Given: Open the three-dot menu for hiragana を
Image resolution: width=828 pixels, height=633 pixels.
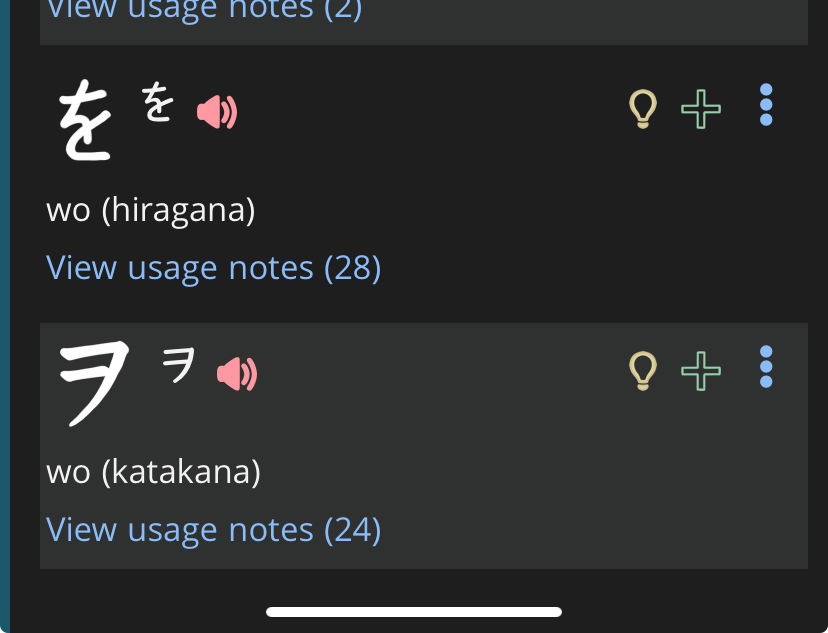Looking at the screenshot, I should (766, 105).
